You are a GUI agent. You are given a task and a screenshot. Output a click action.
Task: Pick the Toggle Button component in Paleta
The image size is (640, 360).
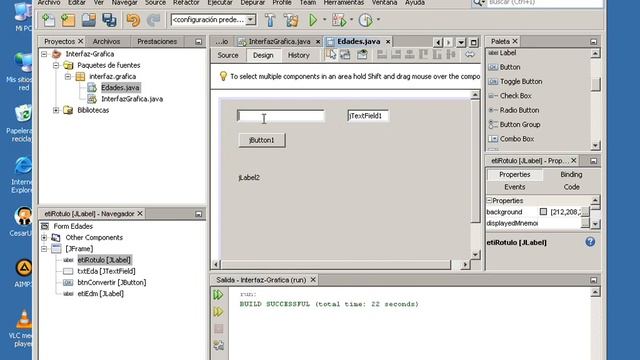516,81
